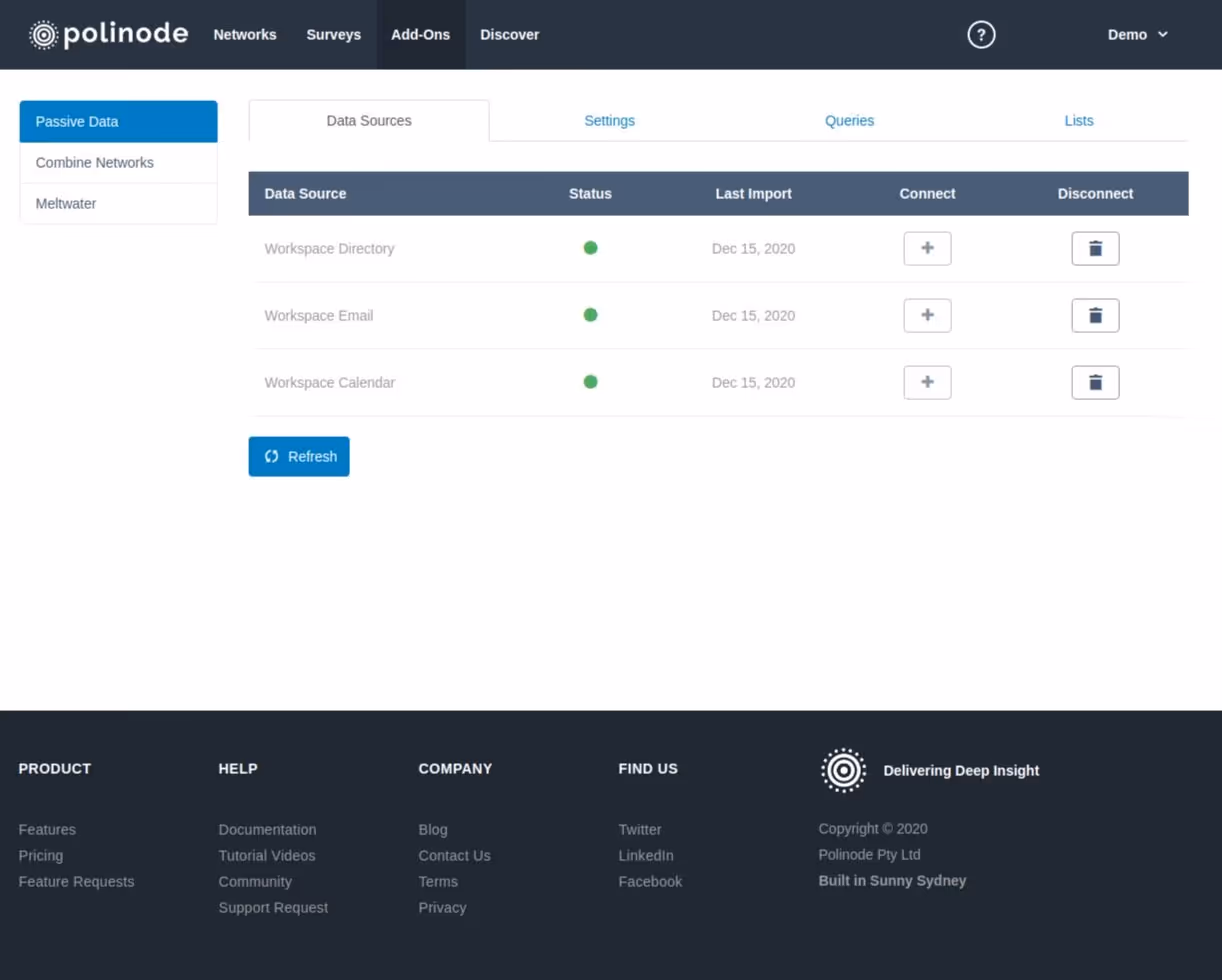The width and height of the screenshot is (1222, 980).
Task: Open the Facebook footer link
Action: pyautogui.click(x=650, y=882)
